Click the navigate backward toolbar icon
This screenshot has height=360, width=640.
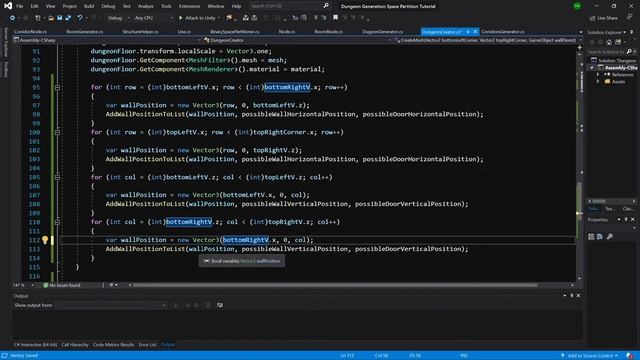(x=12, y=18)
